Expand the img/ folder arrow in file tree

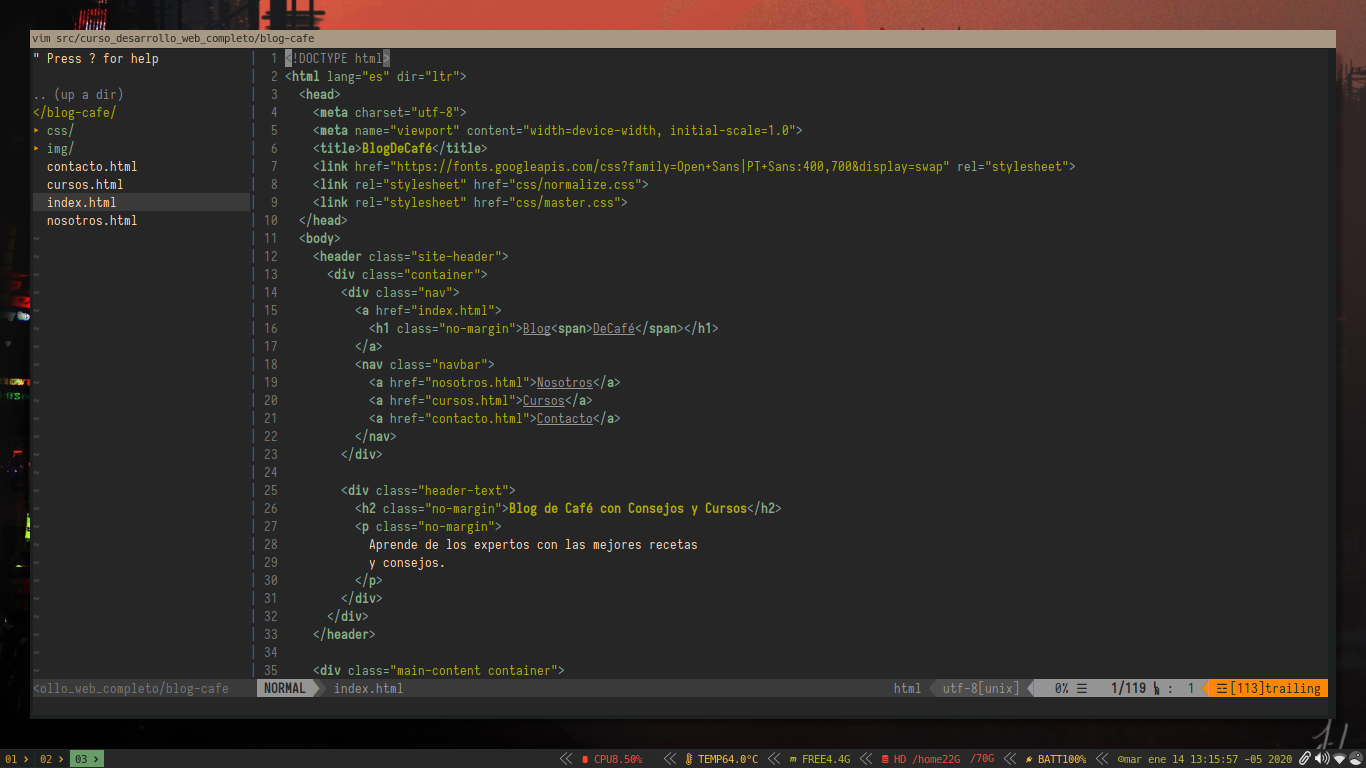(36, 148)
